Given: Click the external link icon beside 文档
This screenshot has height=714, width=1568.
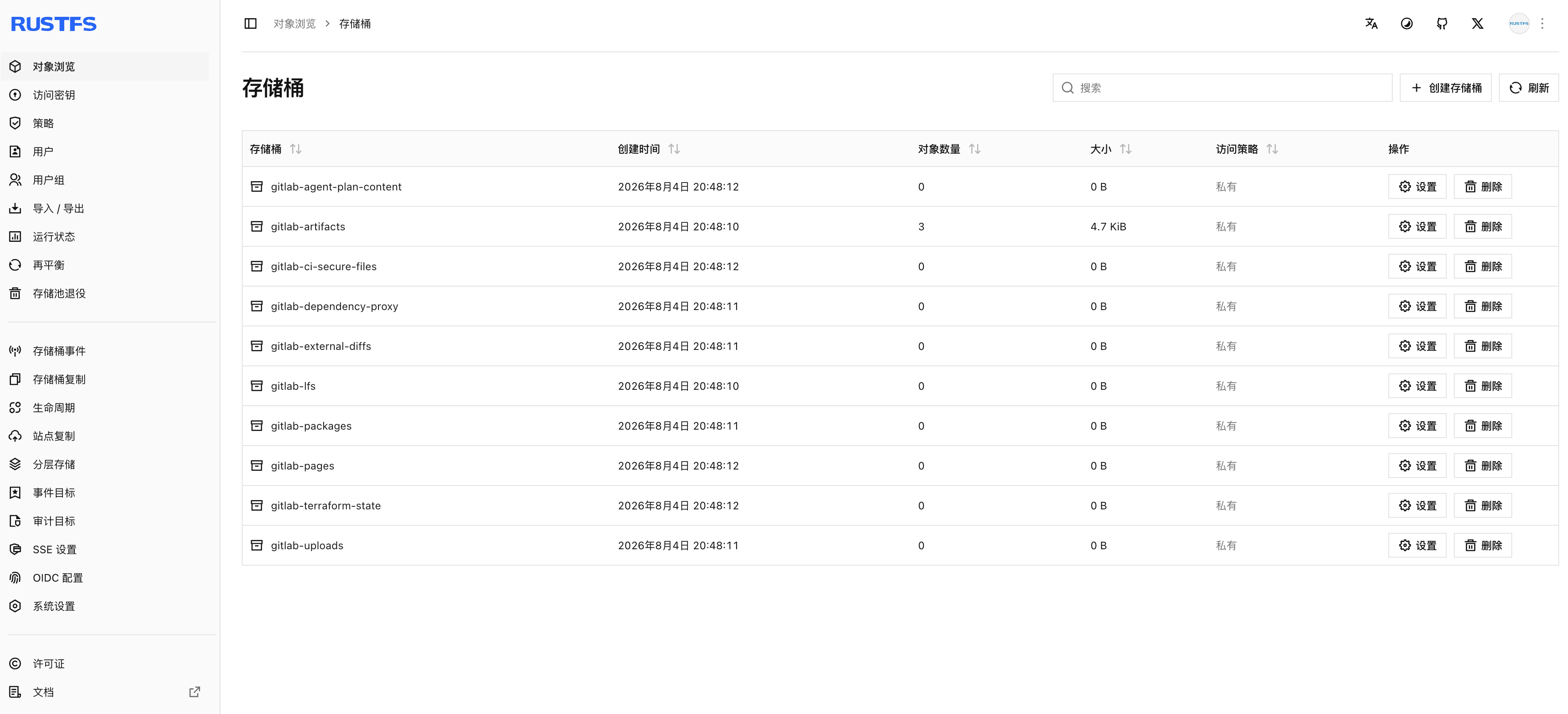Looking at the screenshot, I should pyautogui.click(x=194, y=692).
